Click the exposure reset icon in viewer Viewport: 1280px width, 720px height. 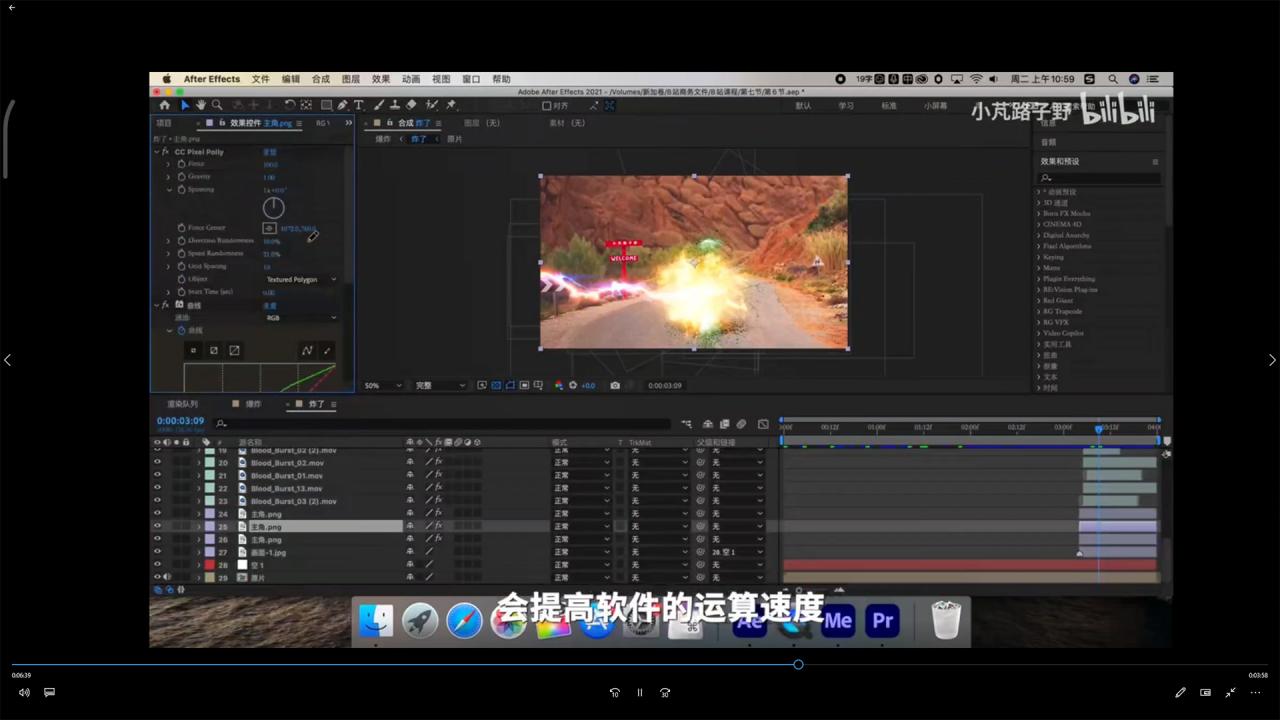572,385
